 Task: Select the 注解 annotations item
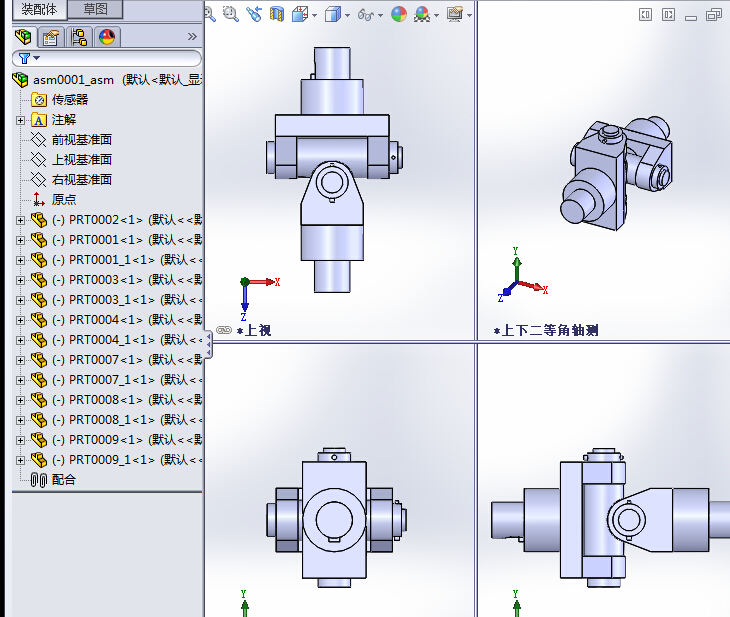tap(64, 120)
